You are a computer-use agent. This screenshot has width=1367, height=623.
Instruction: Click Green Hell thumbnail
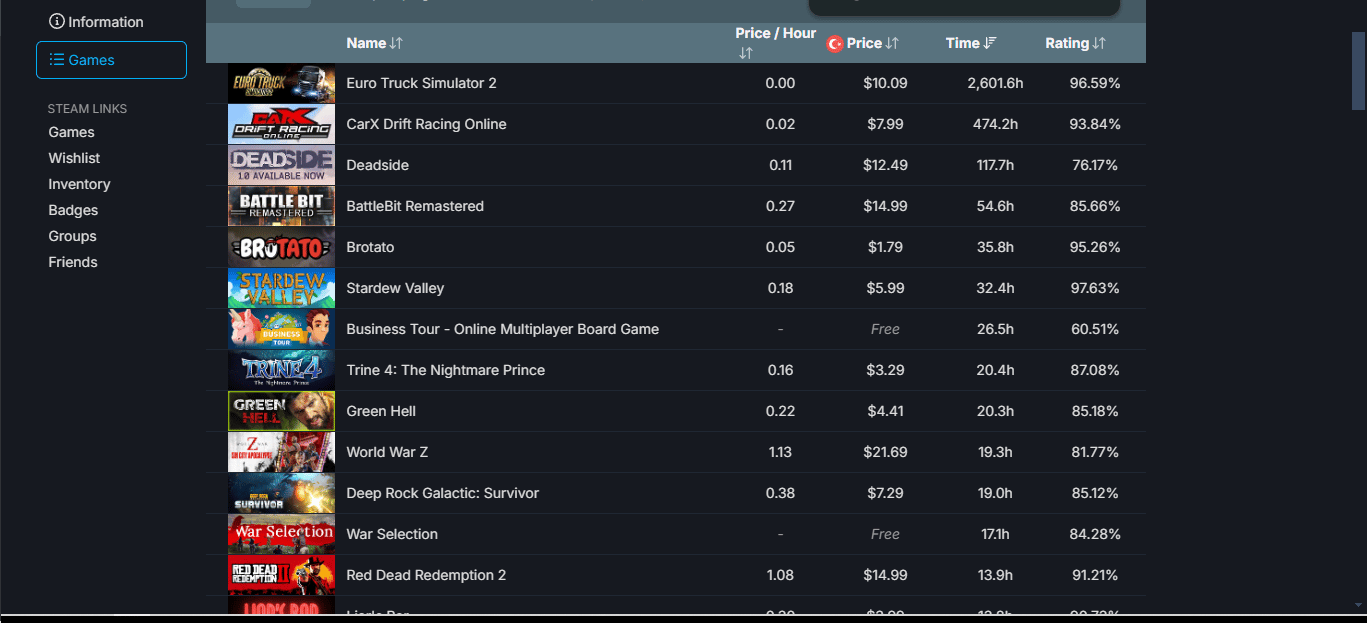tap(281, 411)
